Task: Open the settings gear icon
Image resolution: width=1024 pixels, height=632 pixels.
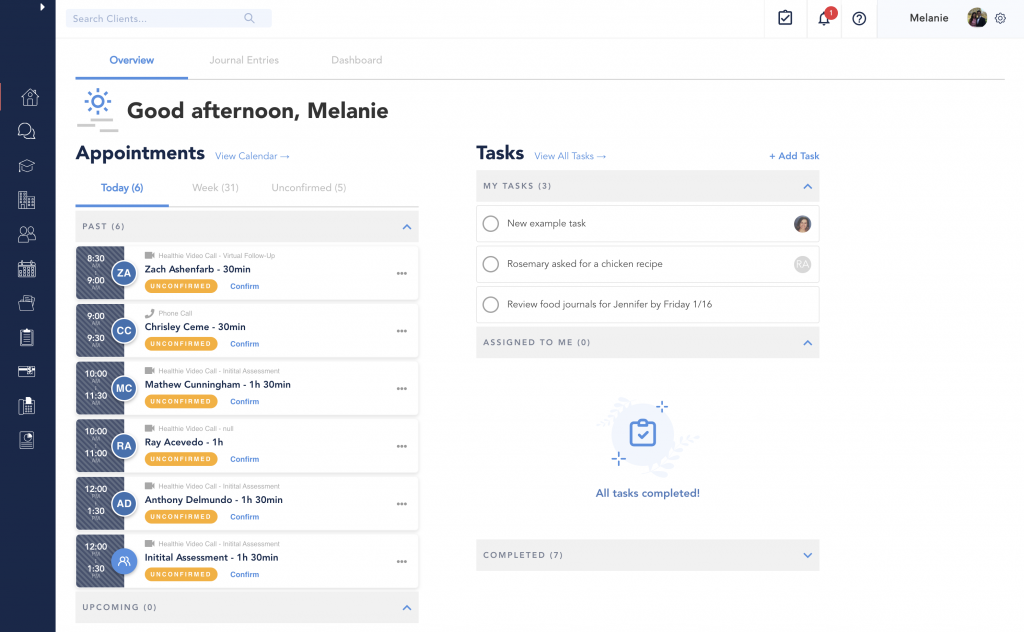Action: pos(1000,18)
